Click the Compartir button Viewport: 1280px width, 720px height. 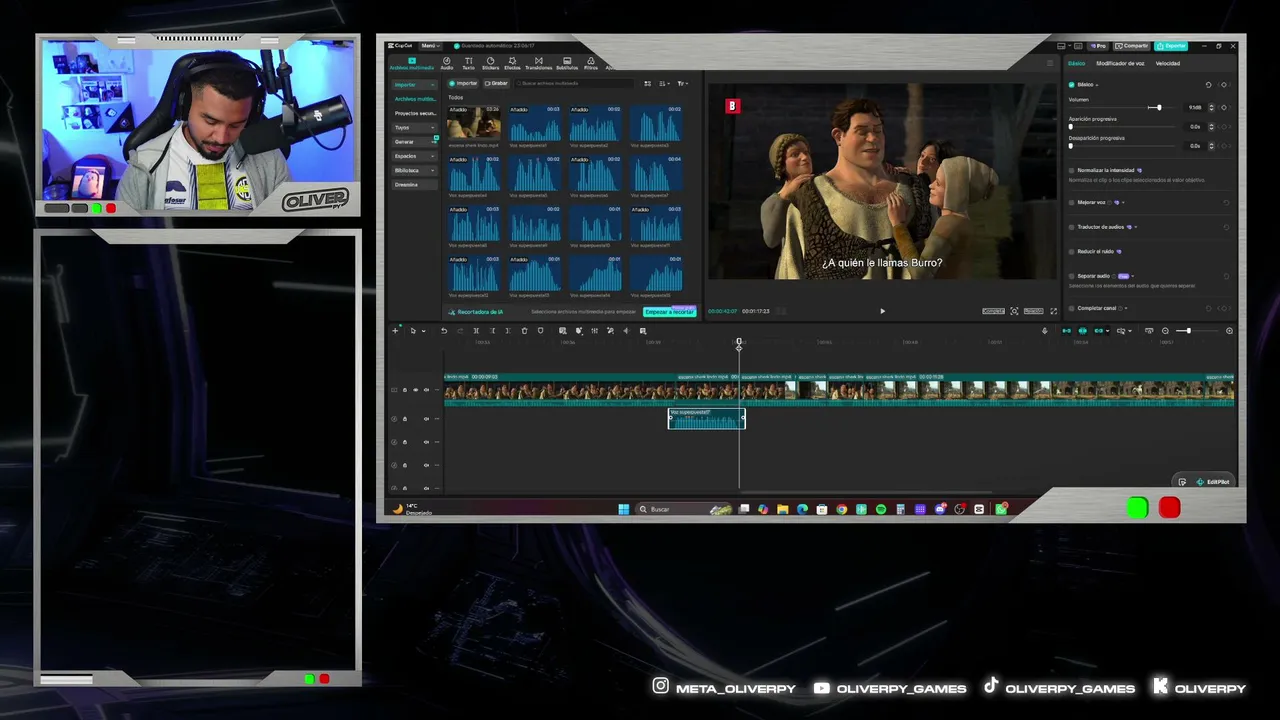point(1133,46)
